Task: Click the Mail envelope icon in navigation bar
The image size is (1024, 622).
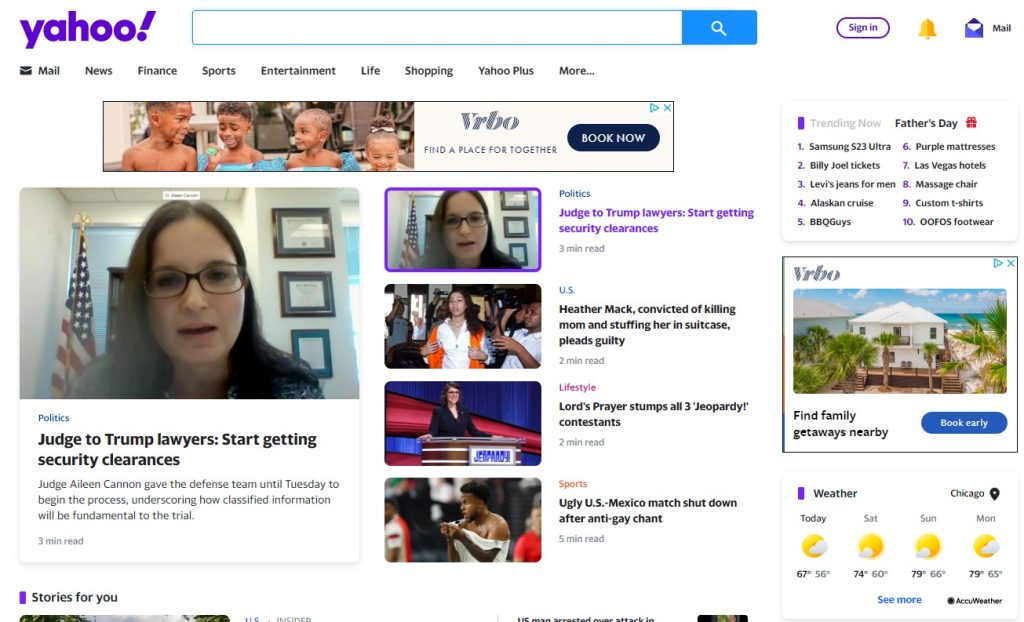Action: tap(25, 70)
